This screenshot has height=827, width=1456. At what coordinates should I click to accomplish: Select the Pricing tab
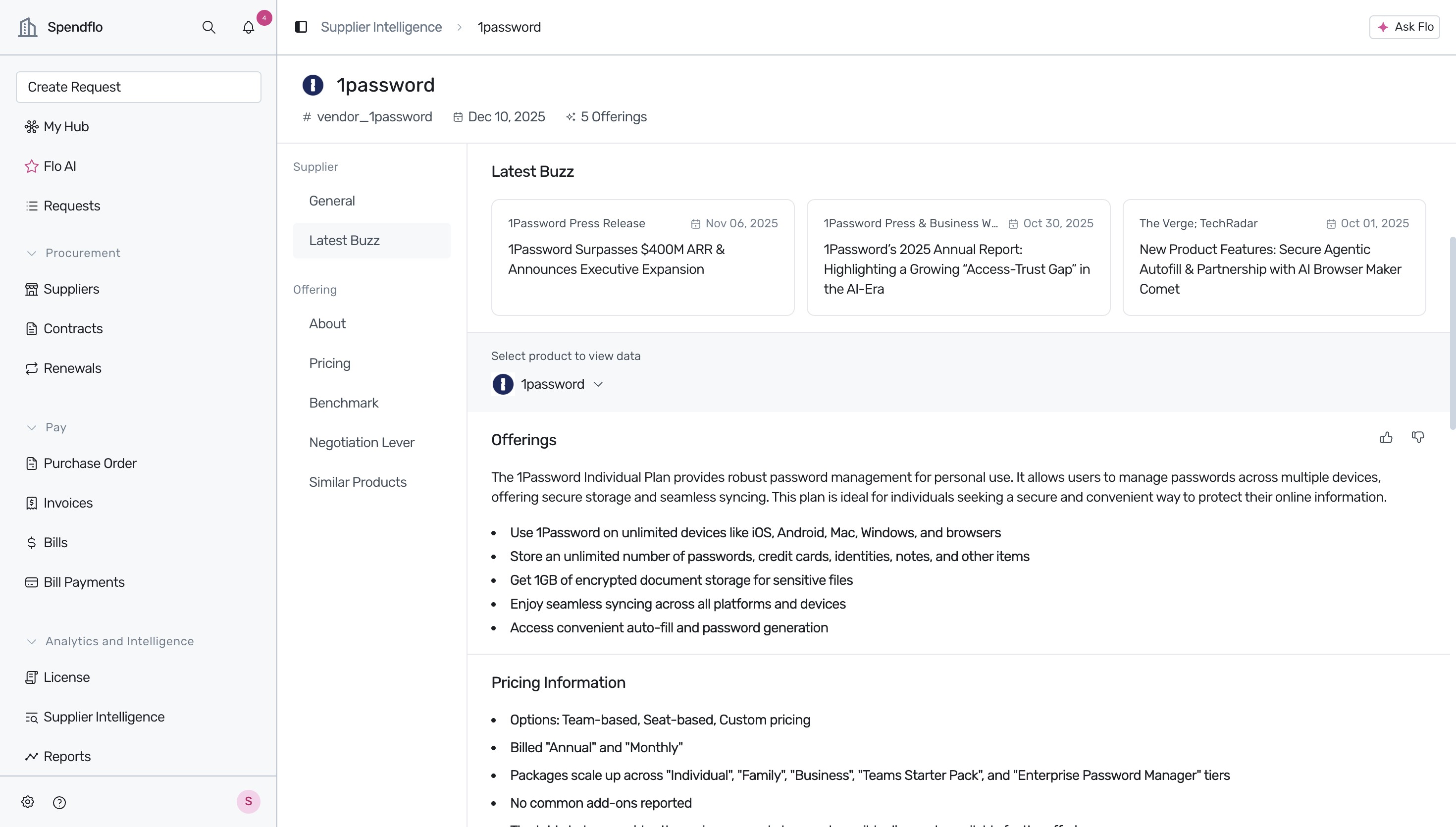tap(372, 363)
